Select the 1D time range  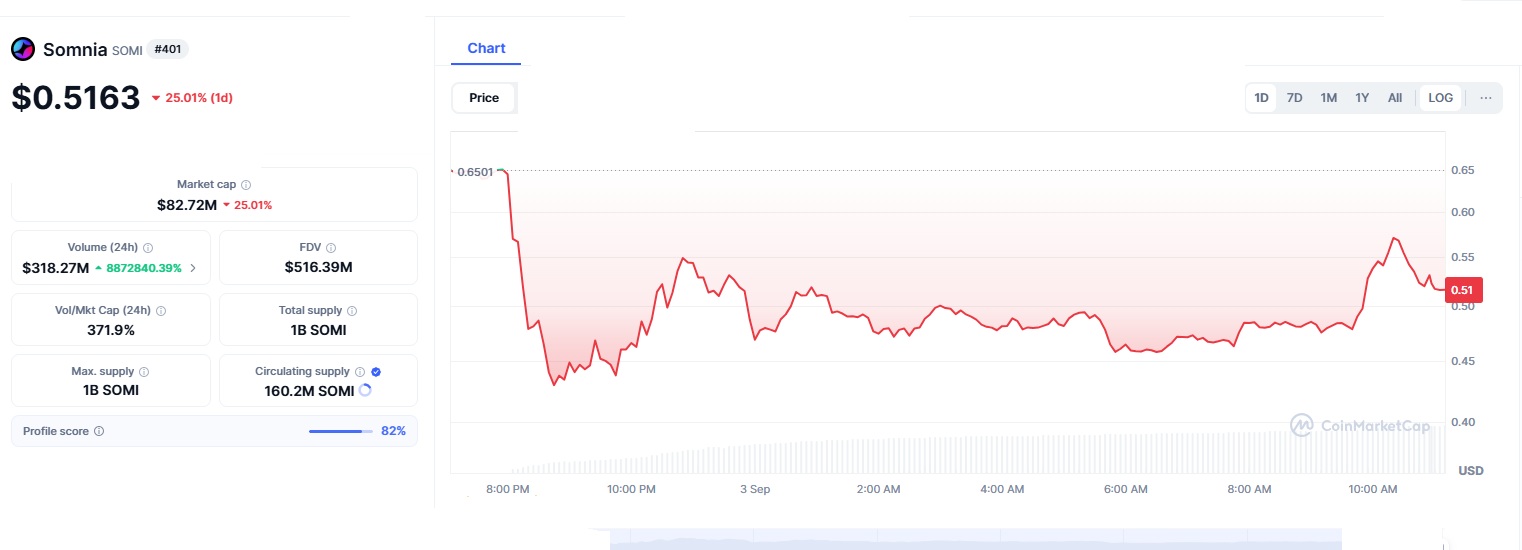pos(1262,98)
